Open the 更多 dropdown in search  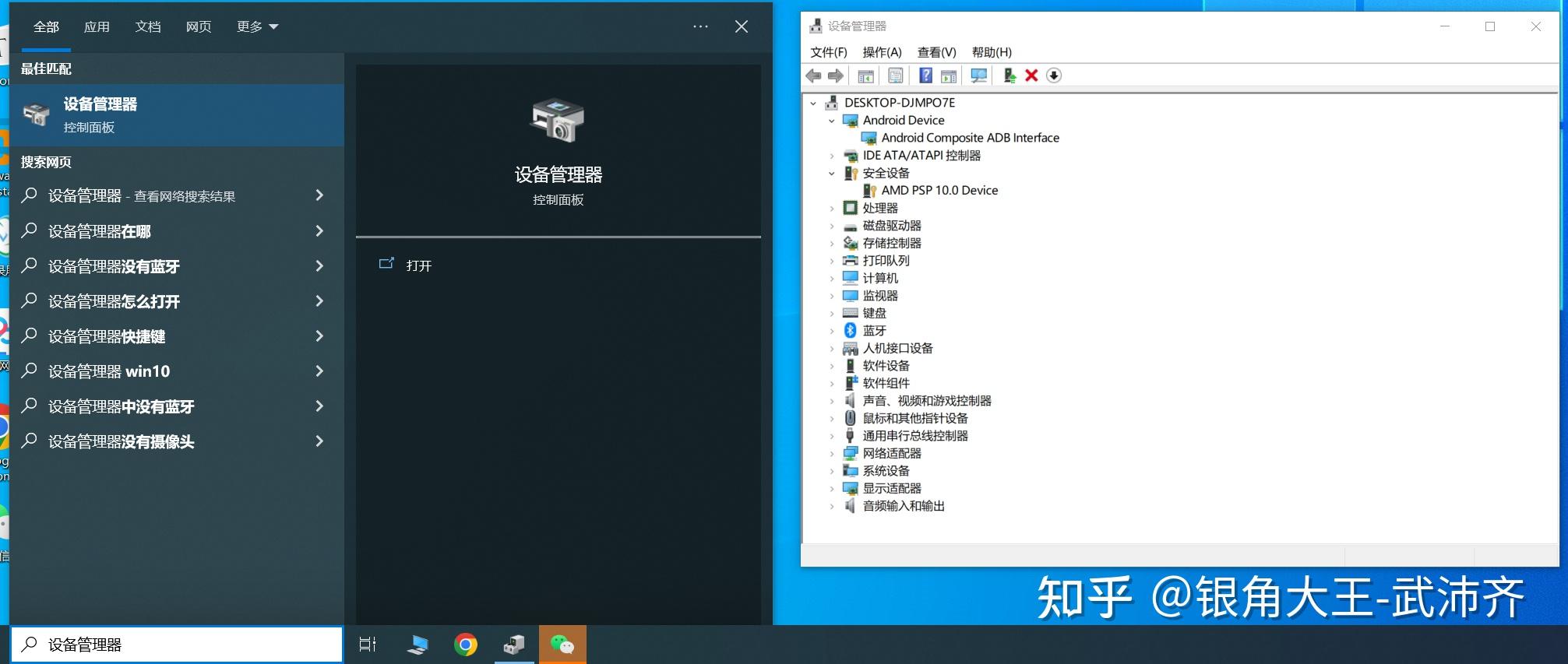[257, 26]
